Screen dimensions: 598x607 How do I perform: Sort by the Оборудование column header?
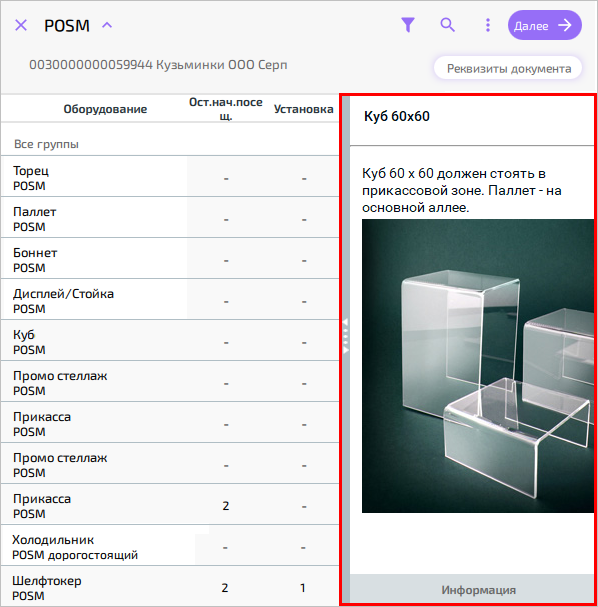click(x=105, y=109)
